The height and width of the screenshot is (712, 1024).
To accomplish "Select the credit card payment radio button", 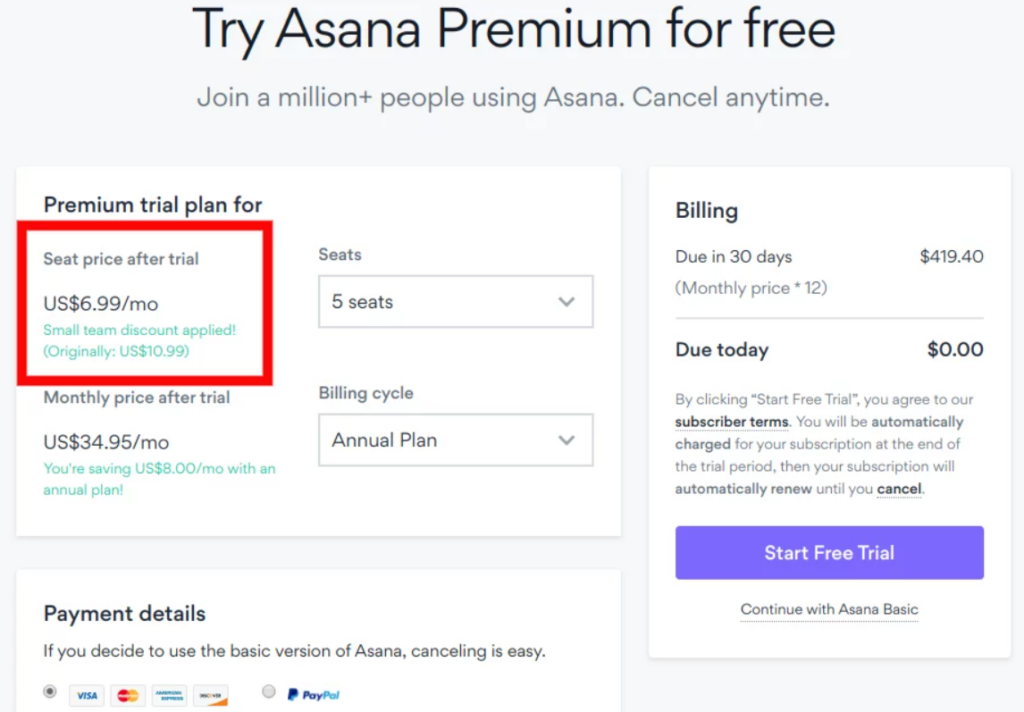I will tap(50, 691).
